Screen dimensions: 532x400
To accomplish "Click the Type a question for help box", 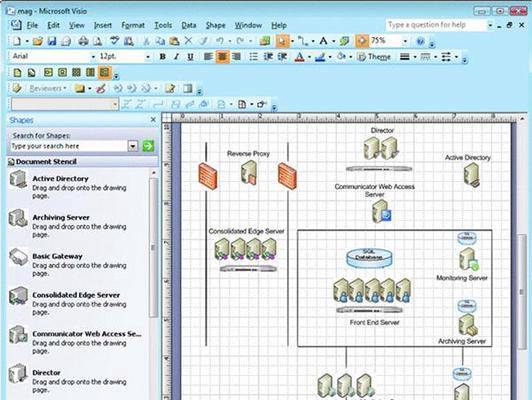I will 436,25.
